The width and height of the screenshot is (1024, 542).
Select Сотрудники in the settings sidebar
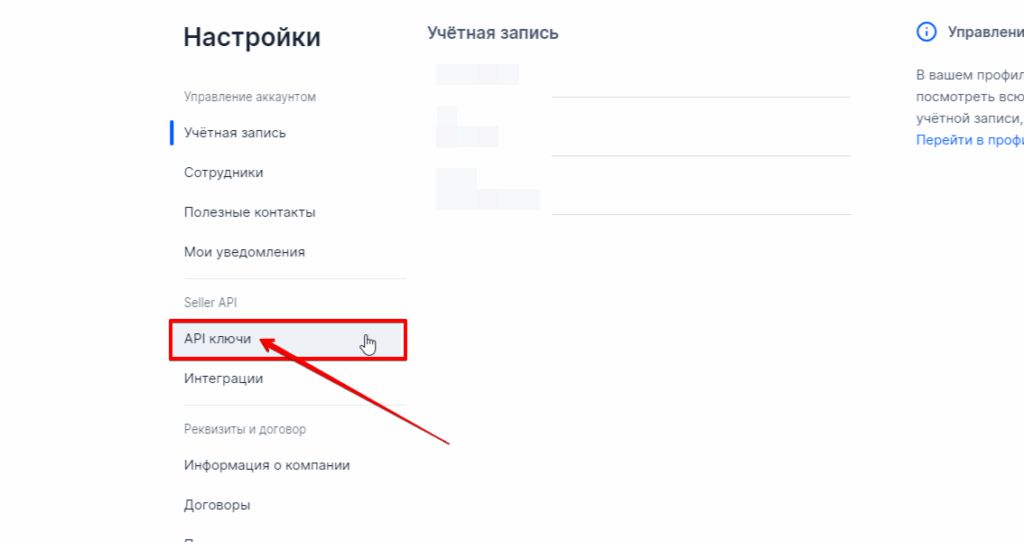pos(224,172)
